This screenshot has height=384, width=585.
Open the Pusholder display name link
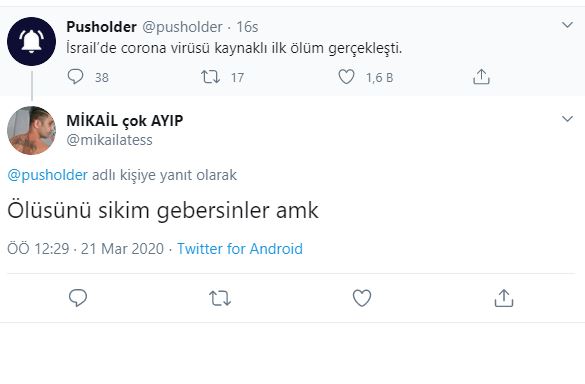[101, 27]
